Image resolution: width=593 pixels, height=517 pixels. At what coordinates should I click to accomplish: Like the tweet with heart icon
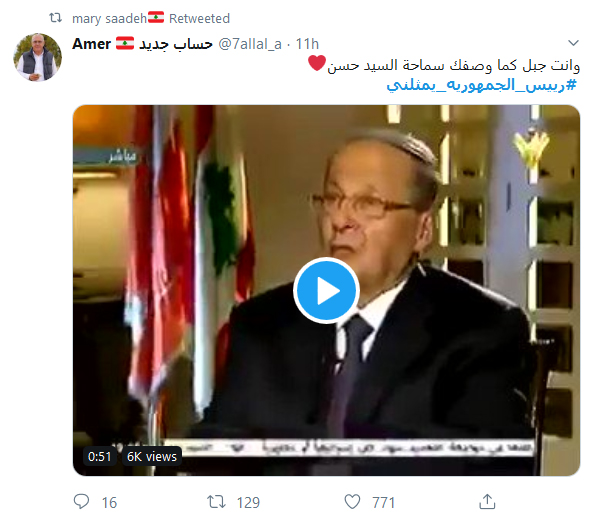352,502
